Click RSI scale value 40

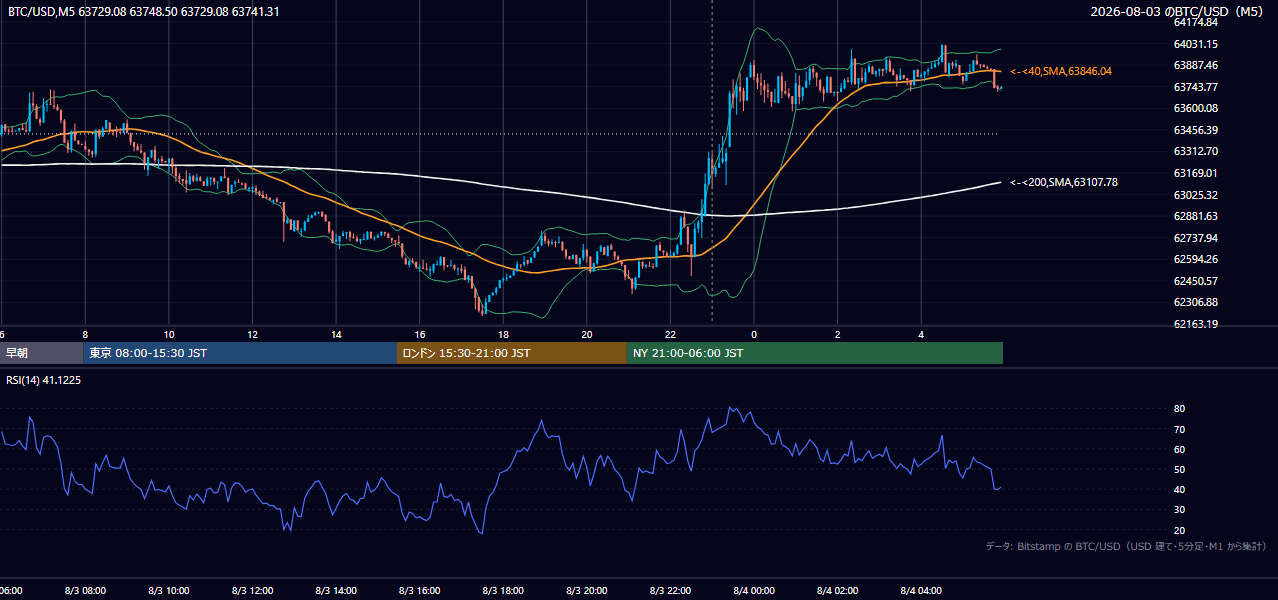point(1179,489)
